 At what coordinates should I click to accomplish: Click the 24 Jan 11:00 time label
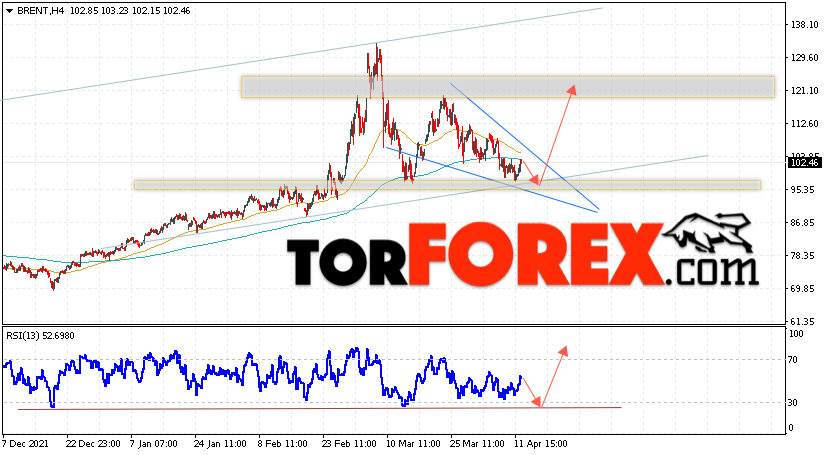pyautogui.click(x=220, y=444)
